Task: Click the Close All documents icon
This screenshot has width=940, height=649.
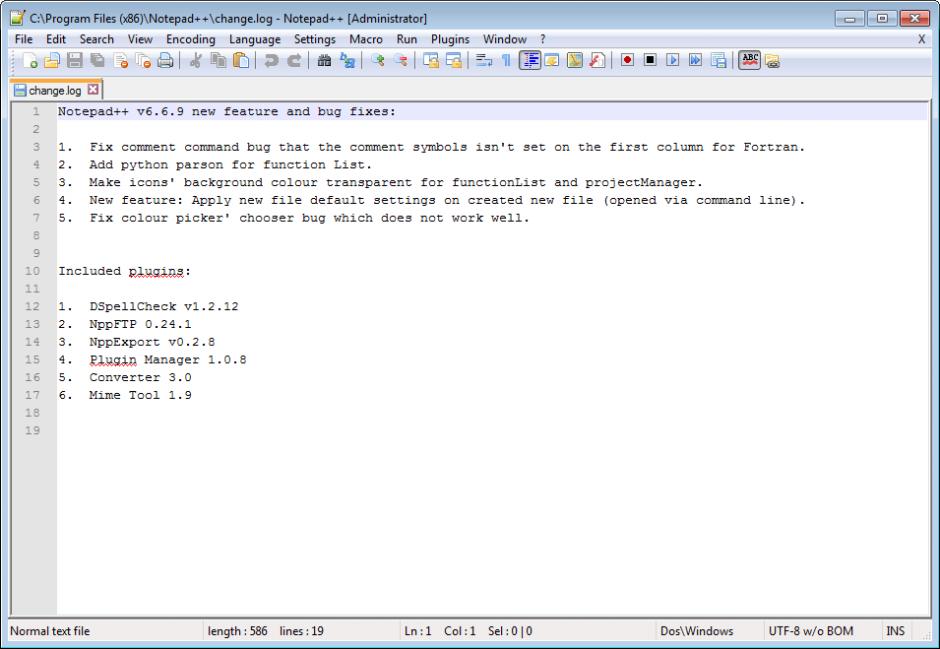Action: [143, 61]
